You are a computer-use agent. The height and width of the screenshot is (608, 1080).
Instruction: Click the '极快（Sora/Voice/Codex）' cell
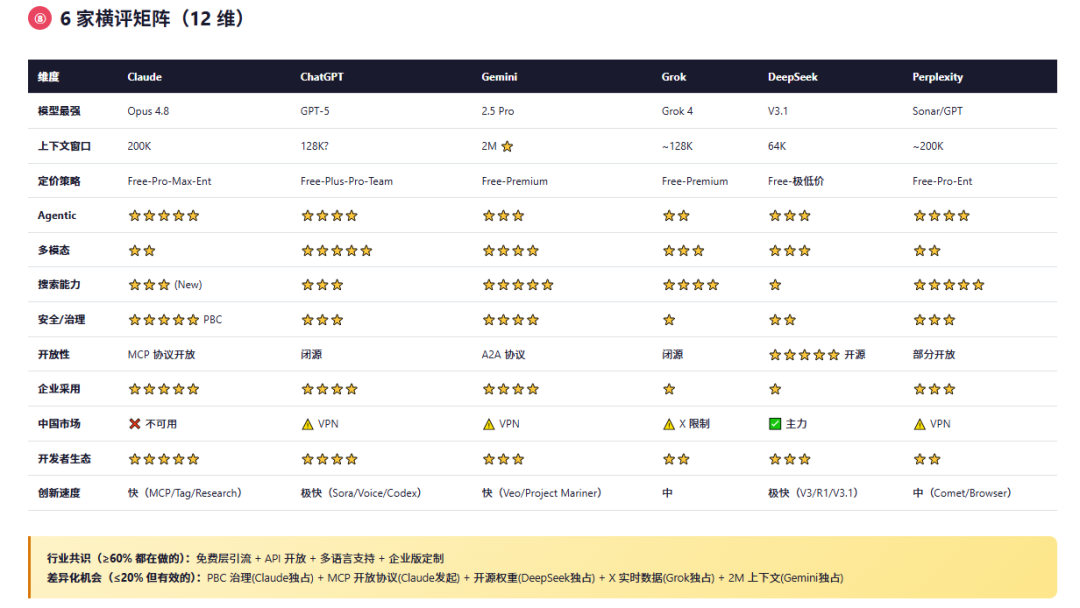pos(361,493)
